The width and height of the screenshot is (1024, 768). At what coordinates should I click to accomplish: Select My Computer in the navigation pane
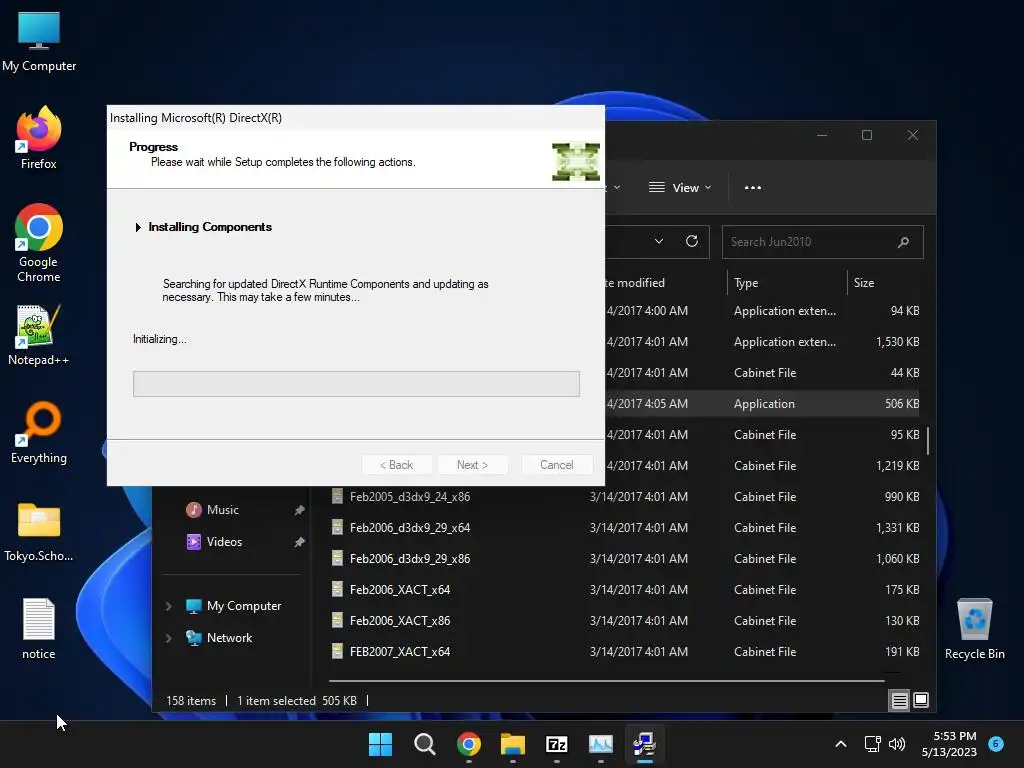tap(244, 606)
